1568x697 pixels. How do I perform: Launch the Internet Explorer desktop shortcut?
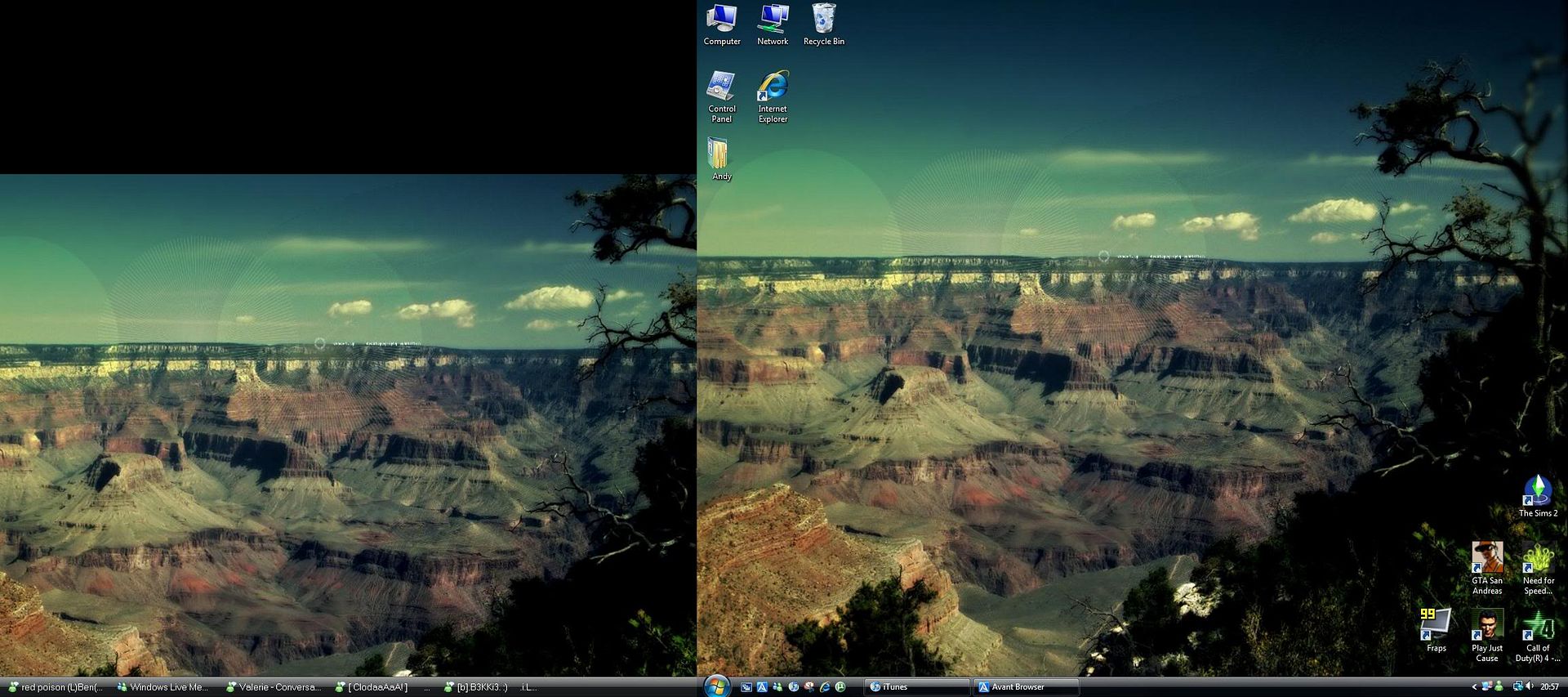[x=773, y=94]
